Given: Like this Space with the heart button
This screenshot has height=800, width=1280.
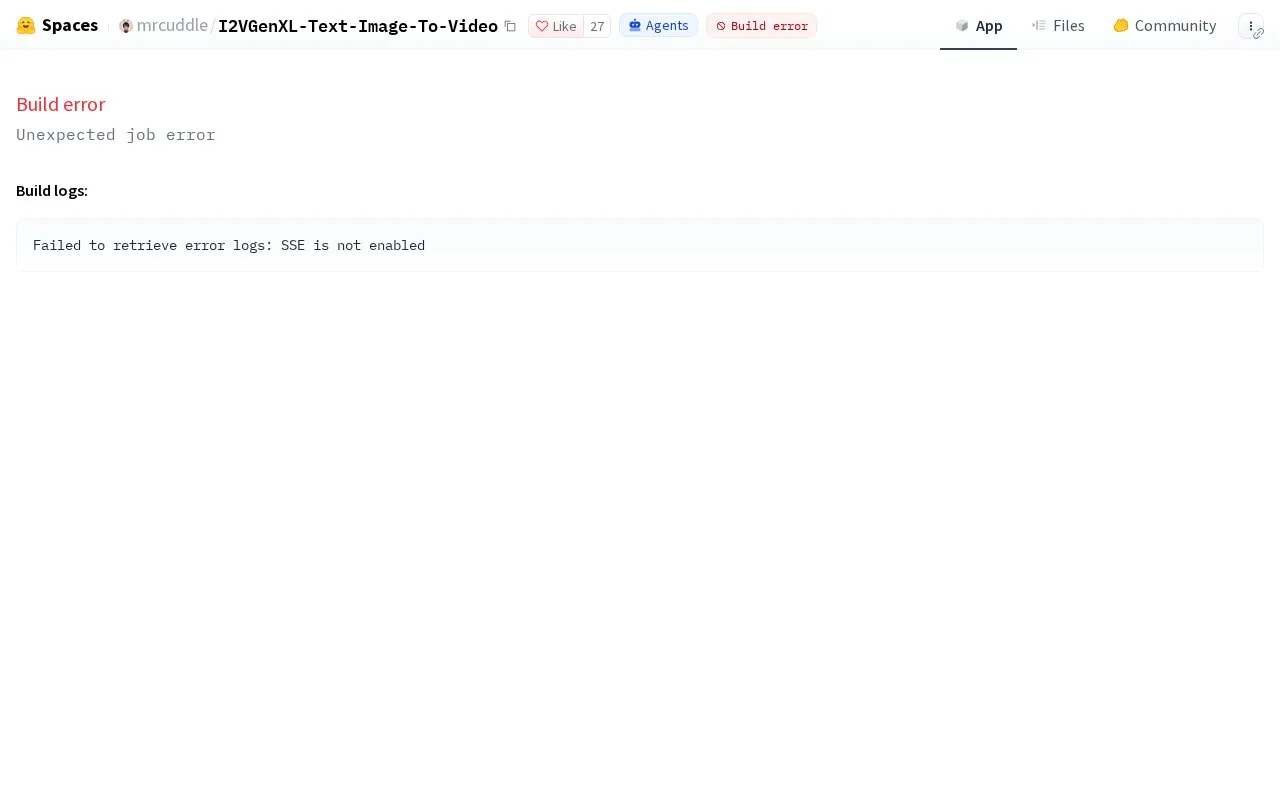Looking at the screenshot, I should tap(556, 26).
